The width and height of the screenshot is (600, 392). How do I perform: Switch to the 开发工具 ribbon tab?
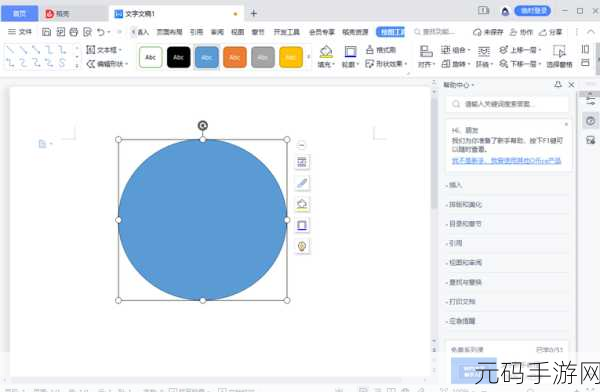(x=287, y=32)
